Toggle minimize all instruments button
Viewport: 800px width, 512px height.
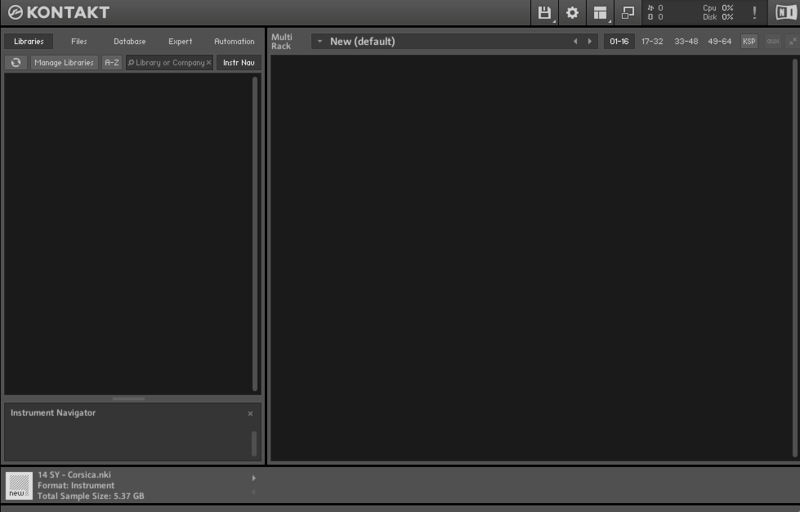point(792,41)
